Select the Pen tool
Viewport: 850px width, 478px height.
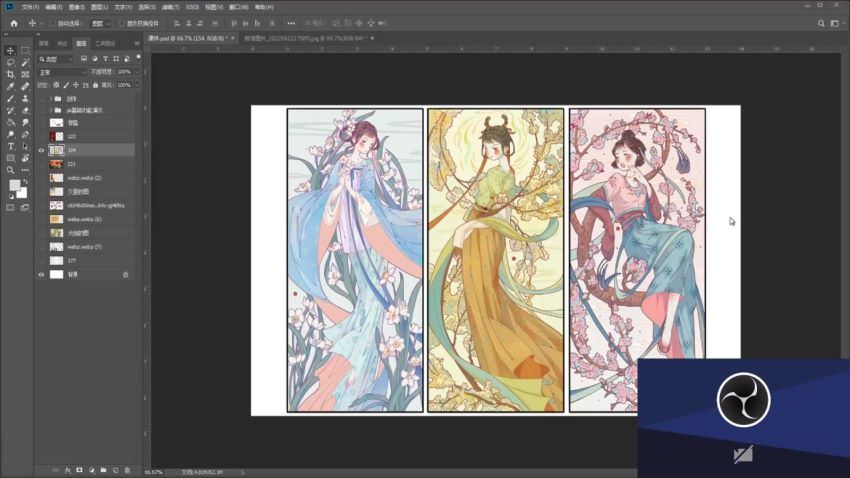pyautogui.click(x=25, y=134)
